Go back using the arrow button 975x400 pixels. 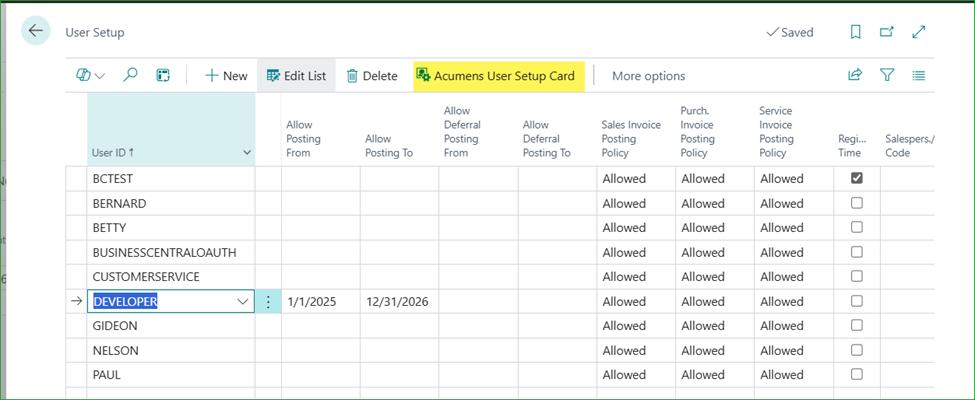pos(35,31)
